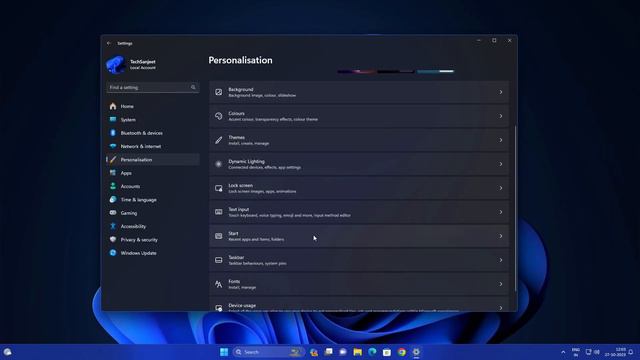Image resolution: width=640 pixels, height=360 pixels.
Task: Open Gaming settings in the sidebar
Action: [153, 213]
